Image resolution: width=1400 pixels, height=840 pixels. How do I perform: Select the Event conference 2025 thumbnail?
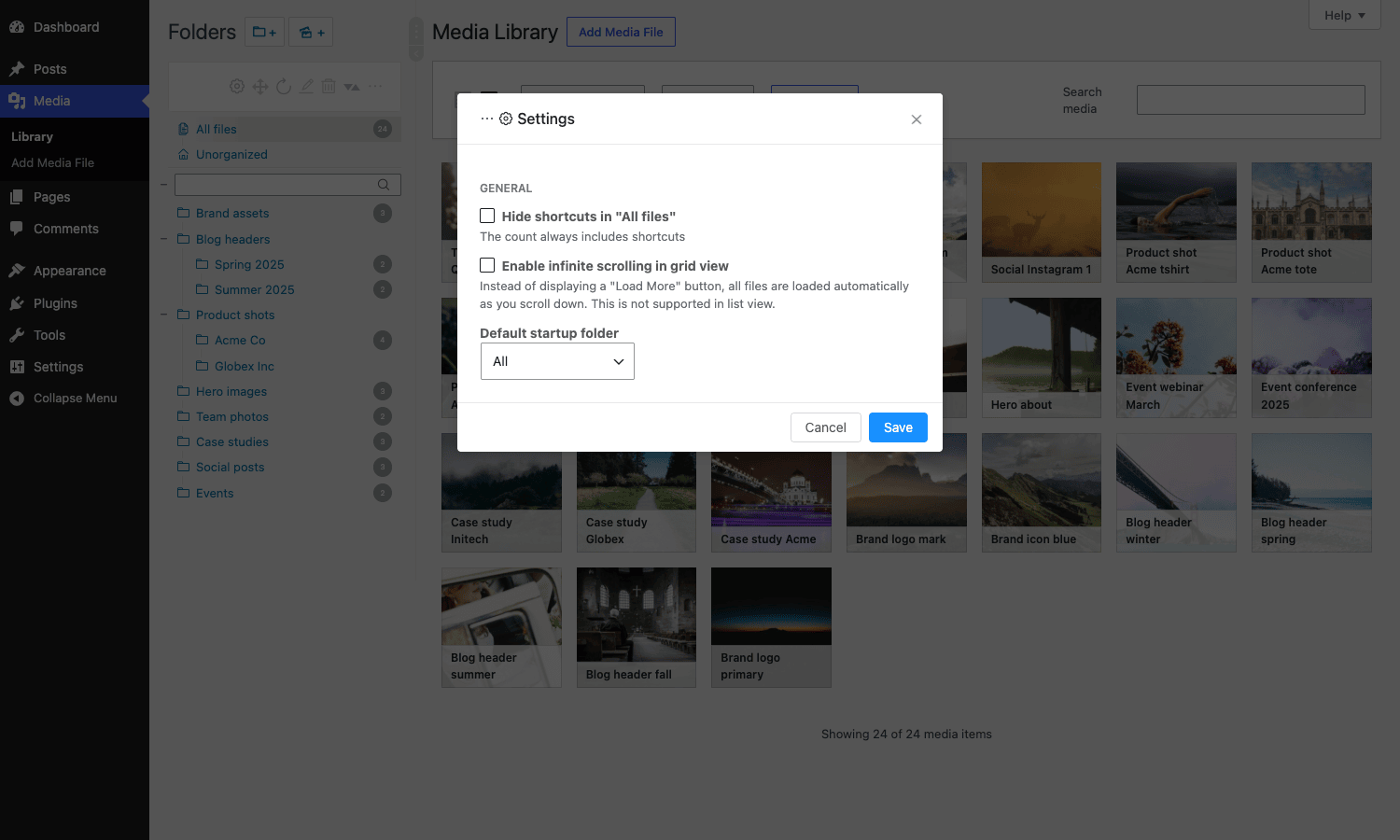point(1311,357)
